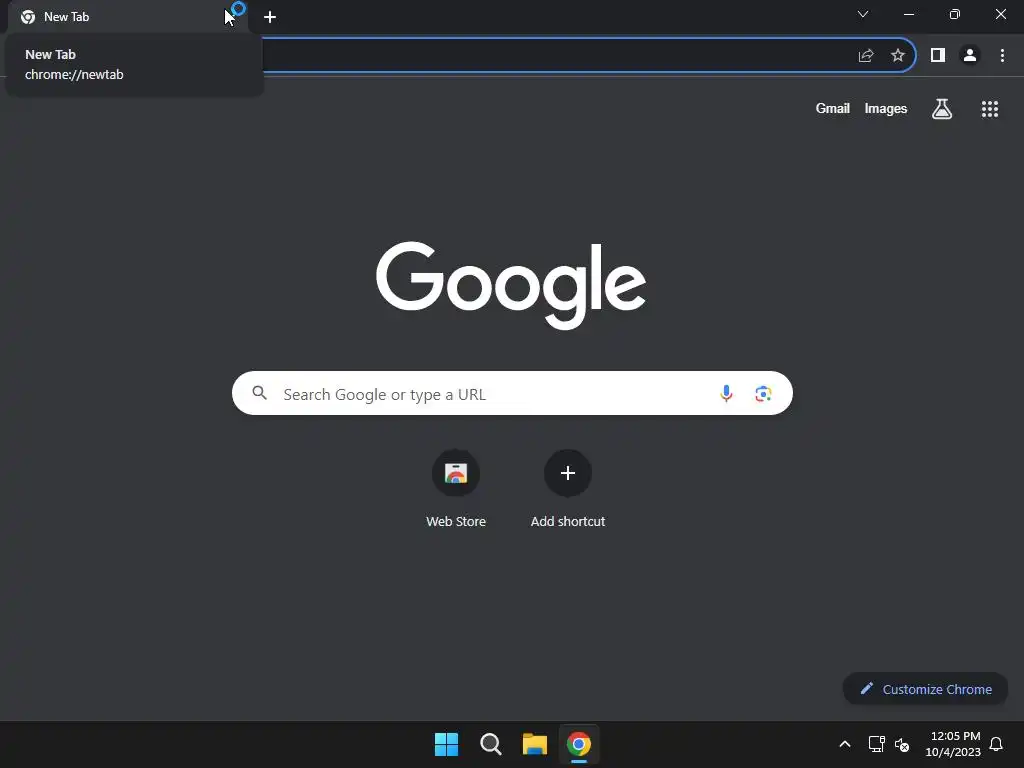Screen dimensions: 1024x768
Task: Open the notifications bell
Action: point(996,744)
